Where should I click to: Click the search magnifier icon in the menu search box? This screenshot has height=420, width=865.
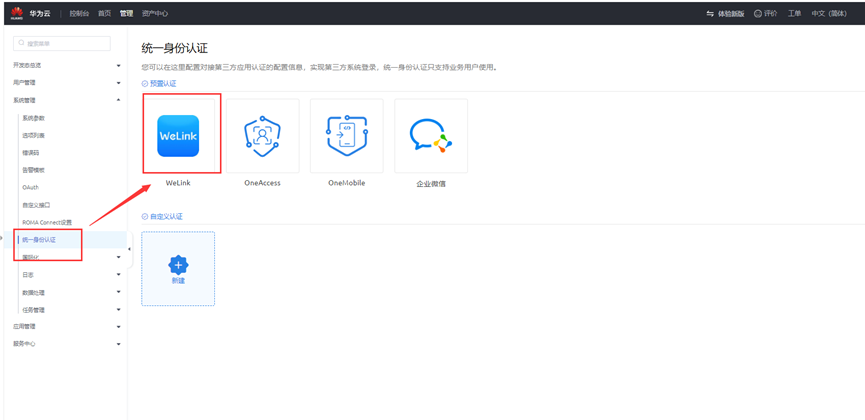(x=22, y=43)
